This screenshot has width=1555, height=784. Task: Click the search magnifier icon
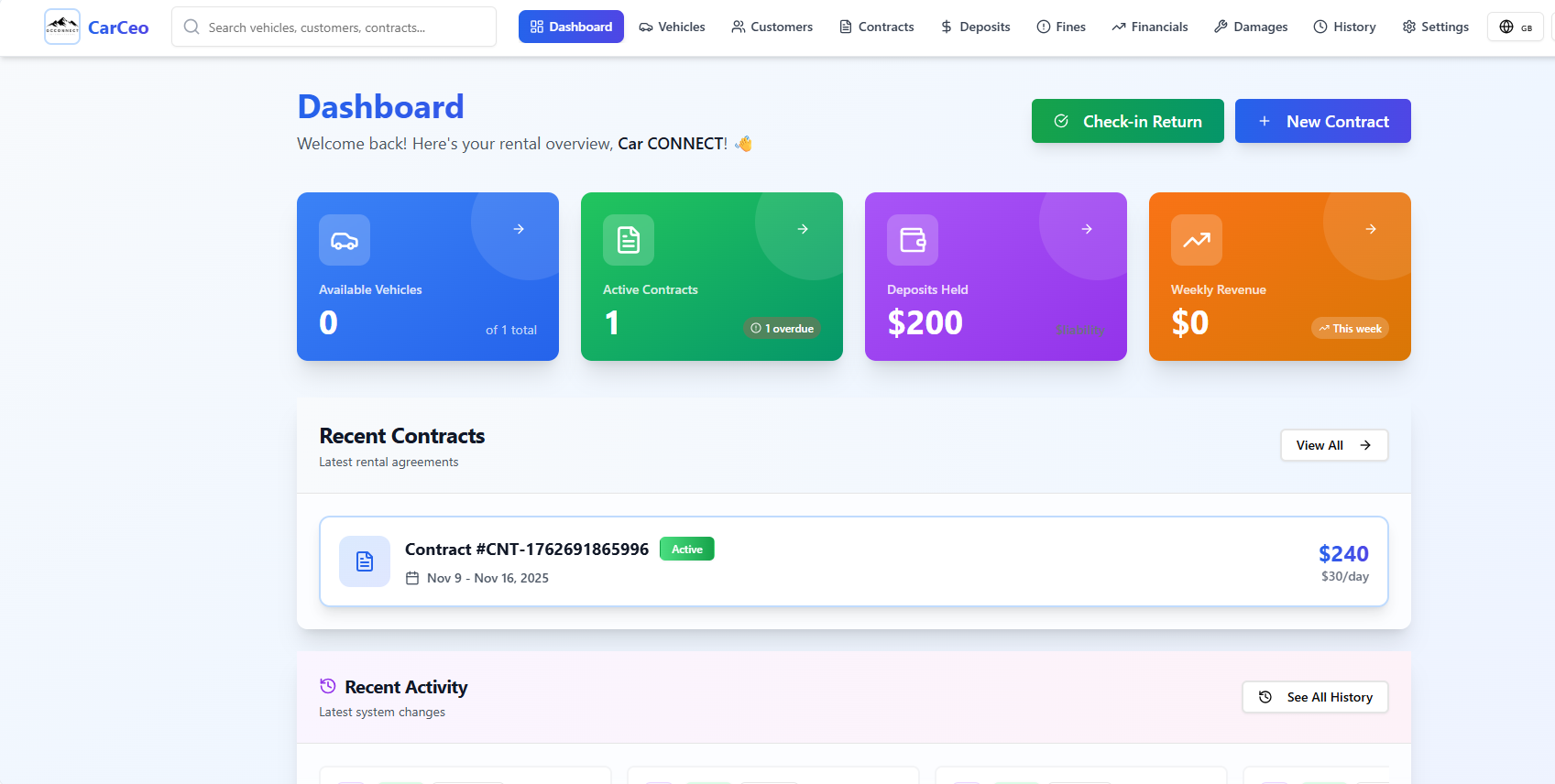click(x=192, y=27)
